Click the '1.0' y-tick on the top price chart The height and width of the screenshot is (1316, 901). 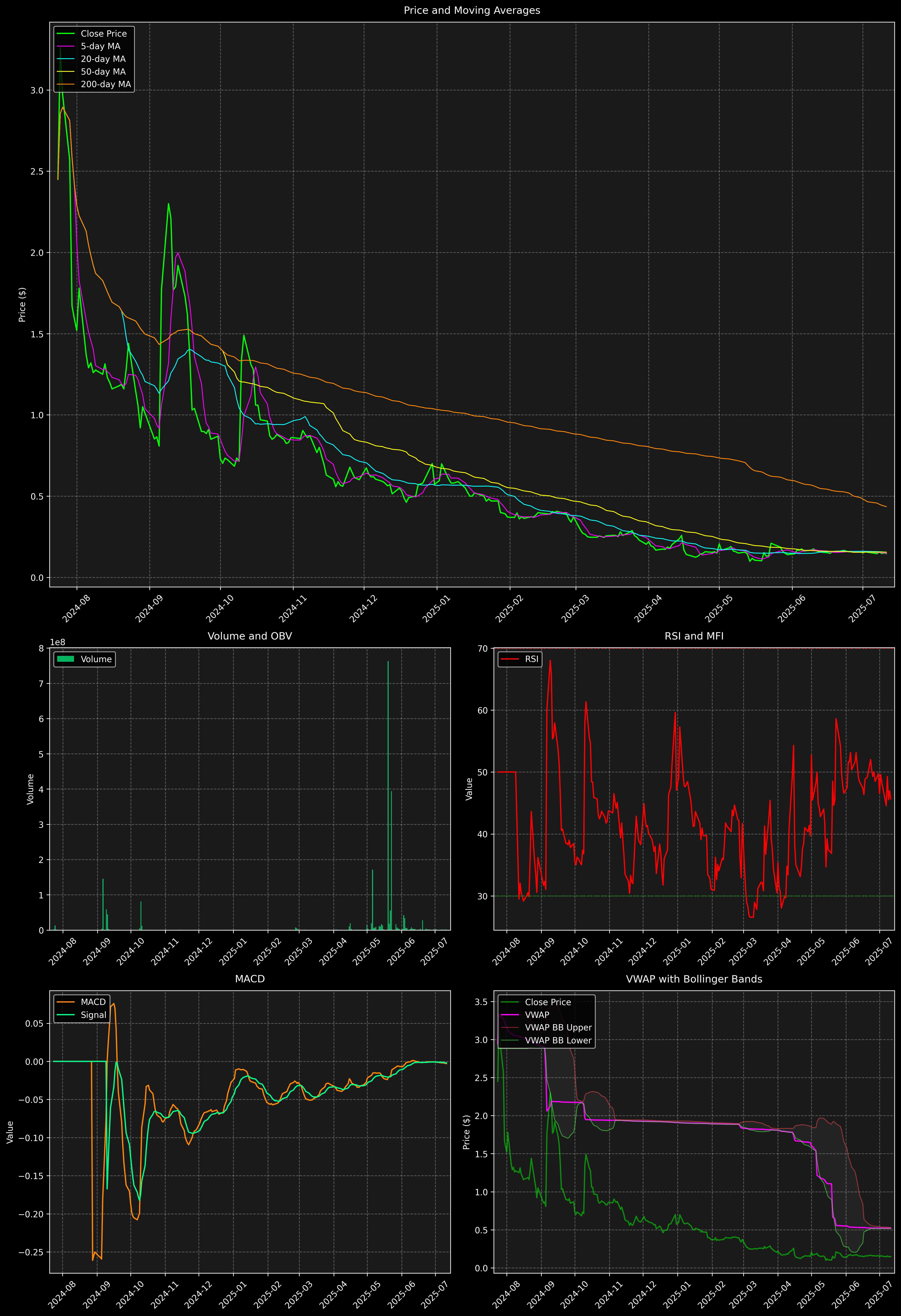(37, 415)
